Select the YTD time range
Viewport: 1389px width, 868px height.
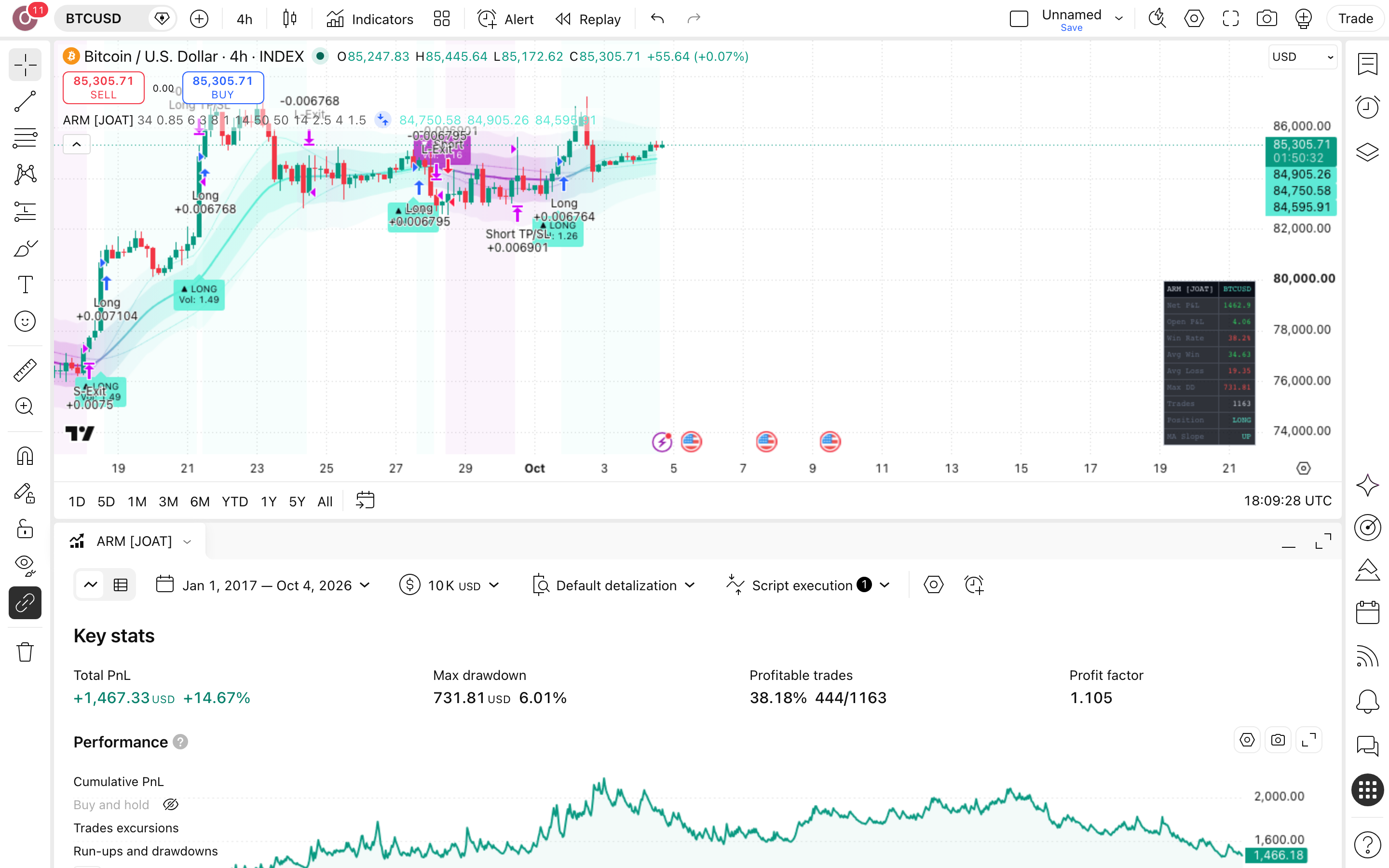pyautogui.click(x=235, y=501)
